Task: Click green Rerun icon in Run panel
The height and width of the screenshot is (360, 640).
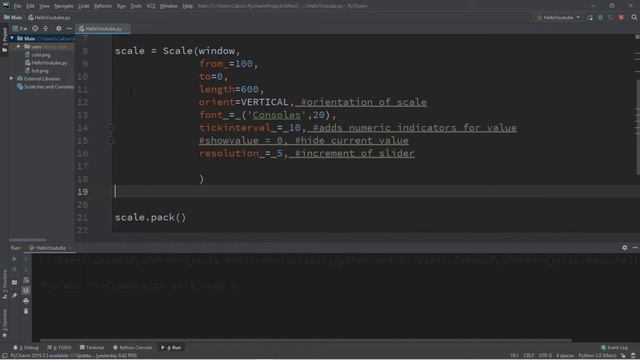Action: click(14, 259)
